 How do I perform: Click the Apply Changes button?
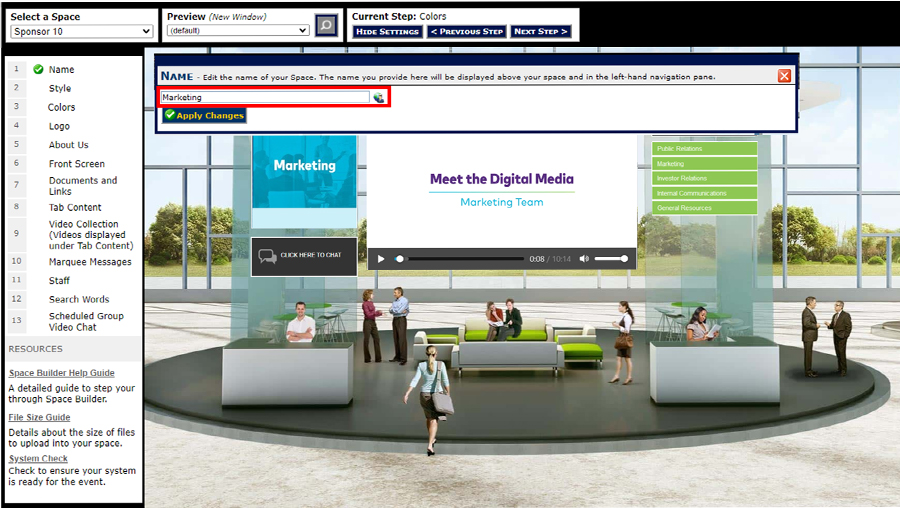[x=204, y=116]
